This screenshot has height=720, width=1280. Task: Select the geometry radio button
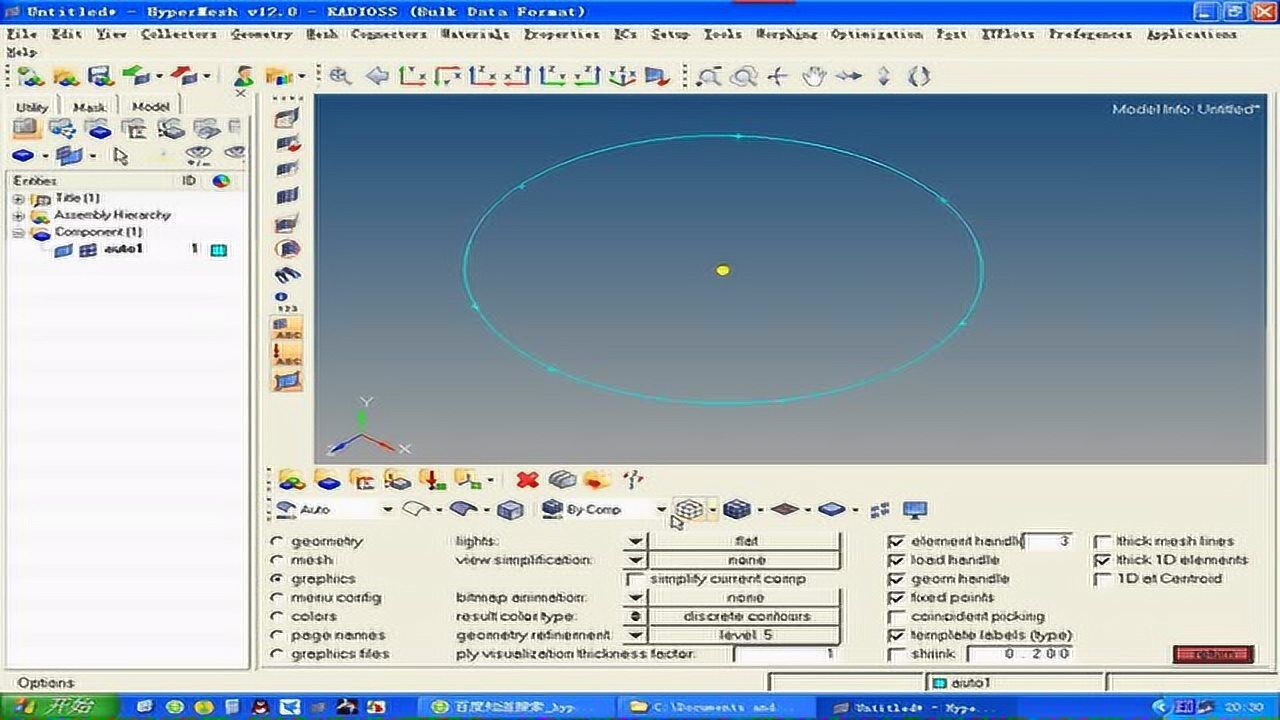[x=277, y=542]
